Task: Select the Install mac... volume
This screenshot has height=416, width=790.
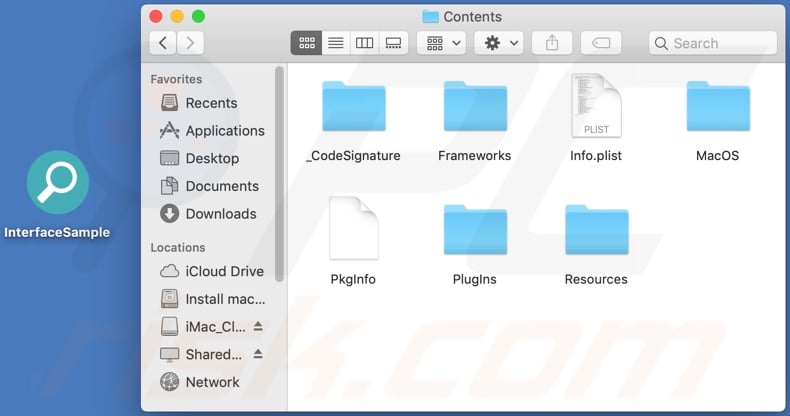Action: pyautogui.click(x=213, y=299)
